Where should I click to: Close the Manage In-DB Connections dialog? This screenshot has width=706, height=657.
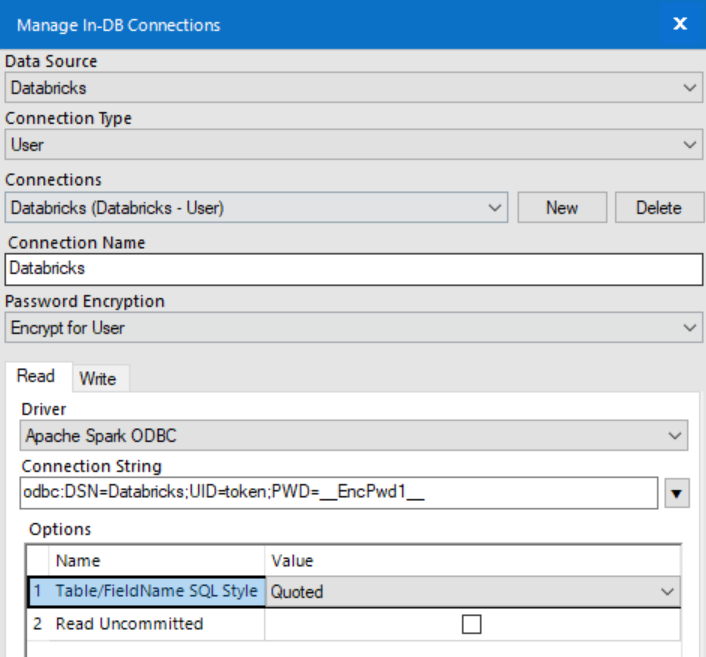pyautogui.click(x=680, y=24)
